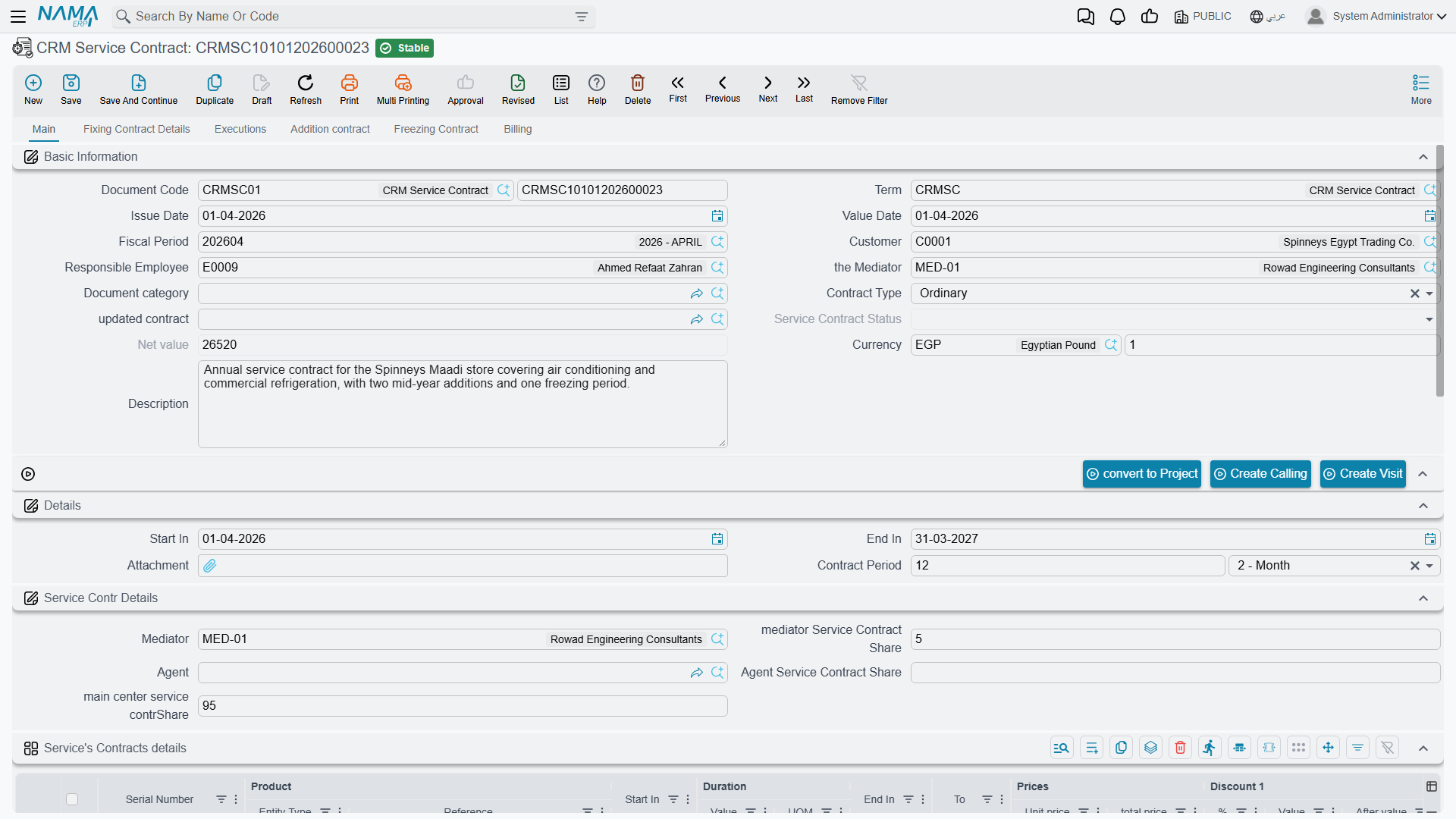This screenshot has height=819, width=1456.
Task: Click Create Visit button
Action: pos(1363,474)
